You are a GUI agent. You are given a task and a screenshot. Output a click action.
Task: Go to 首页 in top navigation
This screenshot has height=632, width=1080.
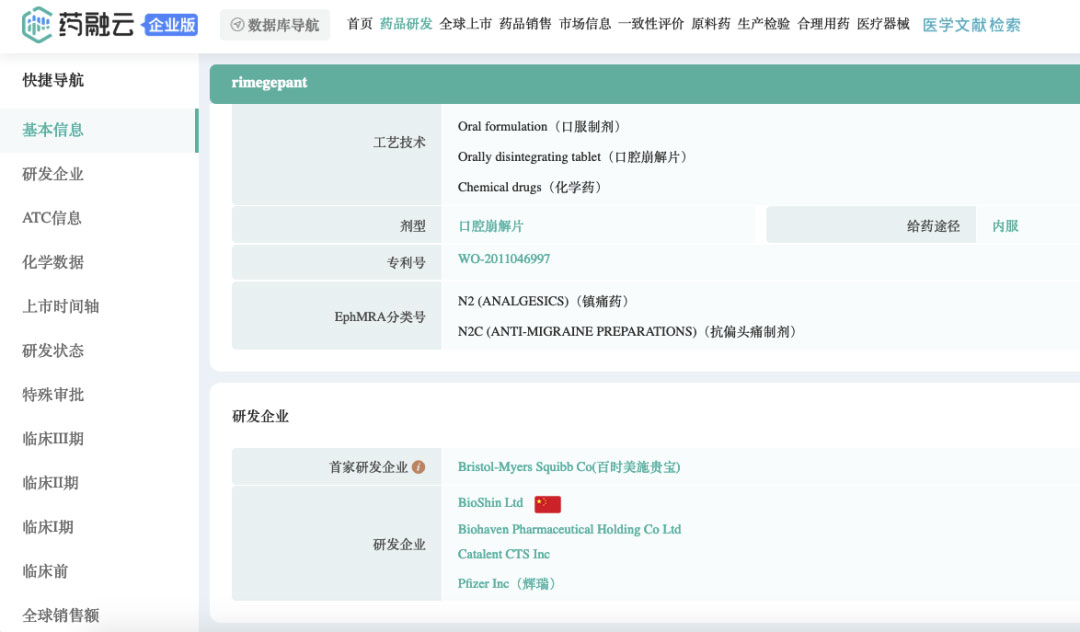coord(360,24)
